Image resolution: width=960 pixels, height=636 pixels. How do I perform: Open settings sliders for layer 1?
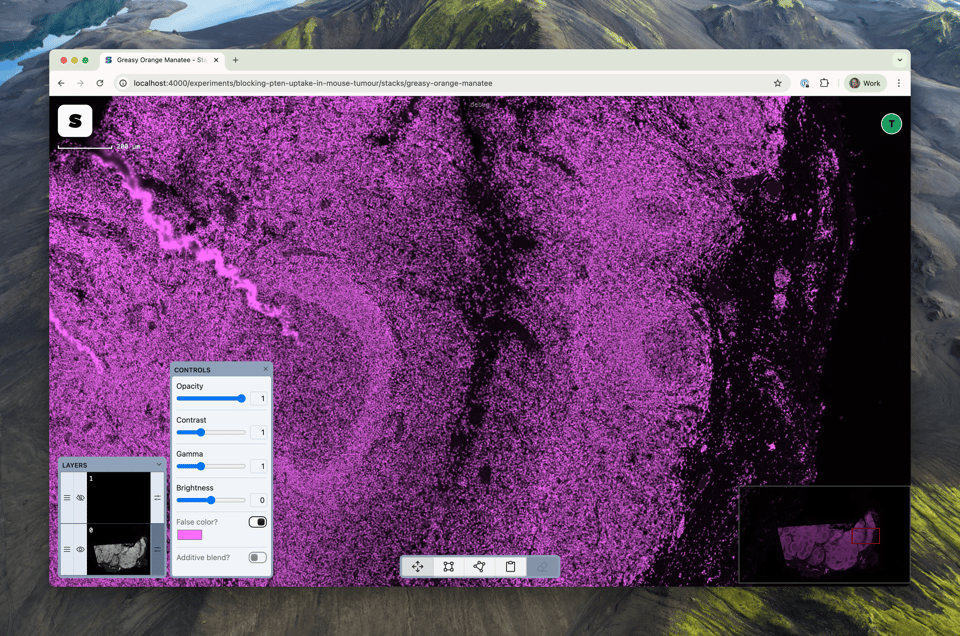[158, 497]
